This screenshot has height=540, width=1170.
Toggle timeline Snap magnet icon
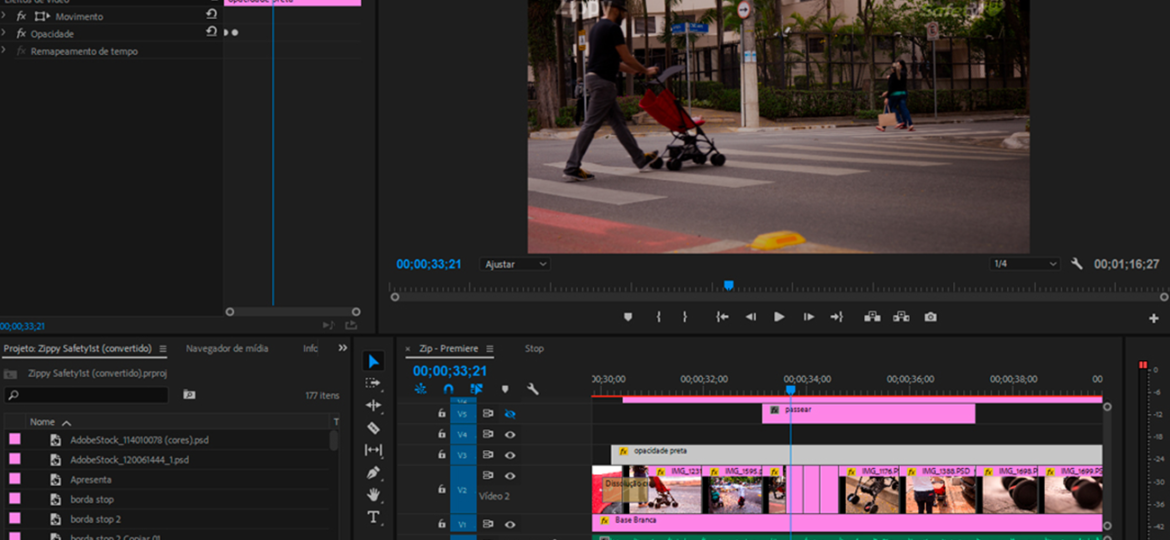click(449, 389)
